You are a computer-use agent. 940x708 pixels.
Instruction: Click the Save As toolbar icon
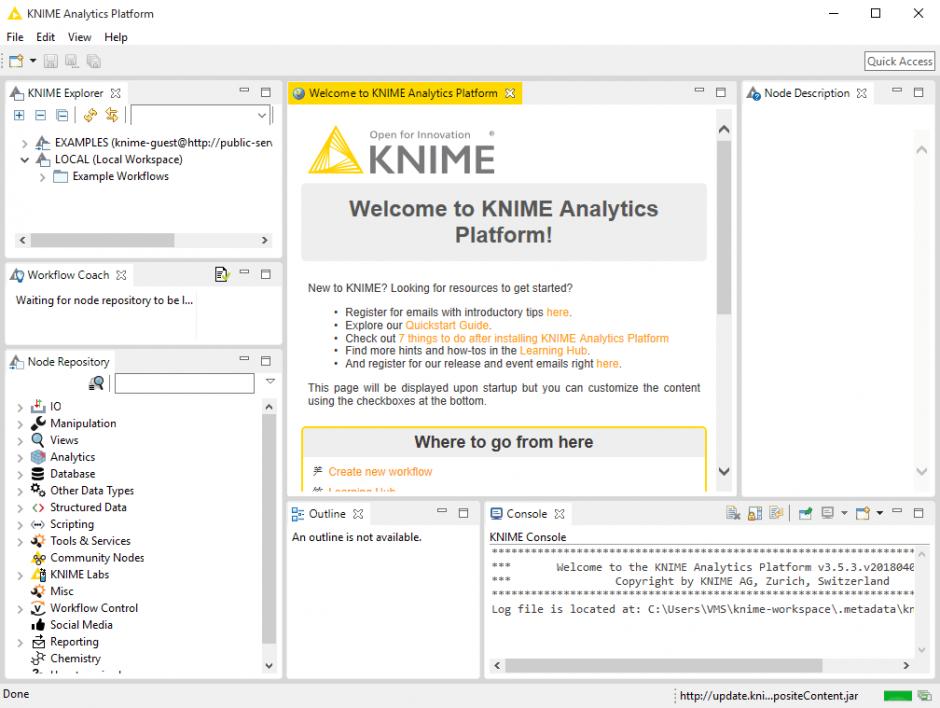click(x=71, y=61)
